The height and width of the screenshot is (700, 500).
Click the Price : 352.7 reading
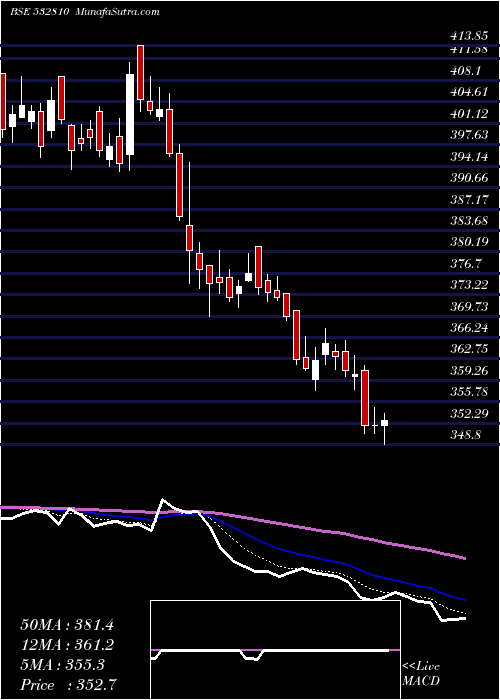point(69,685)
